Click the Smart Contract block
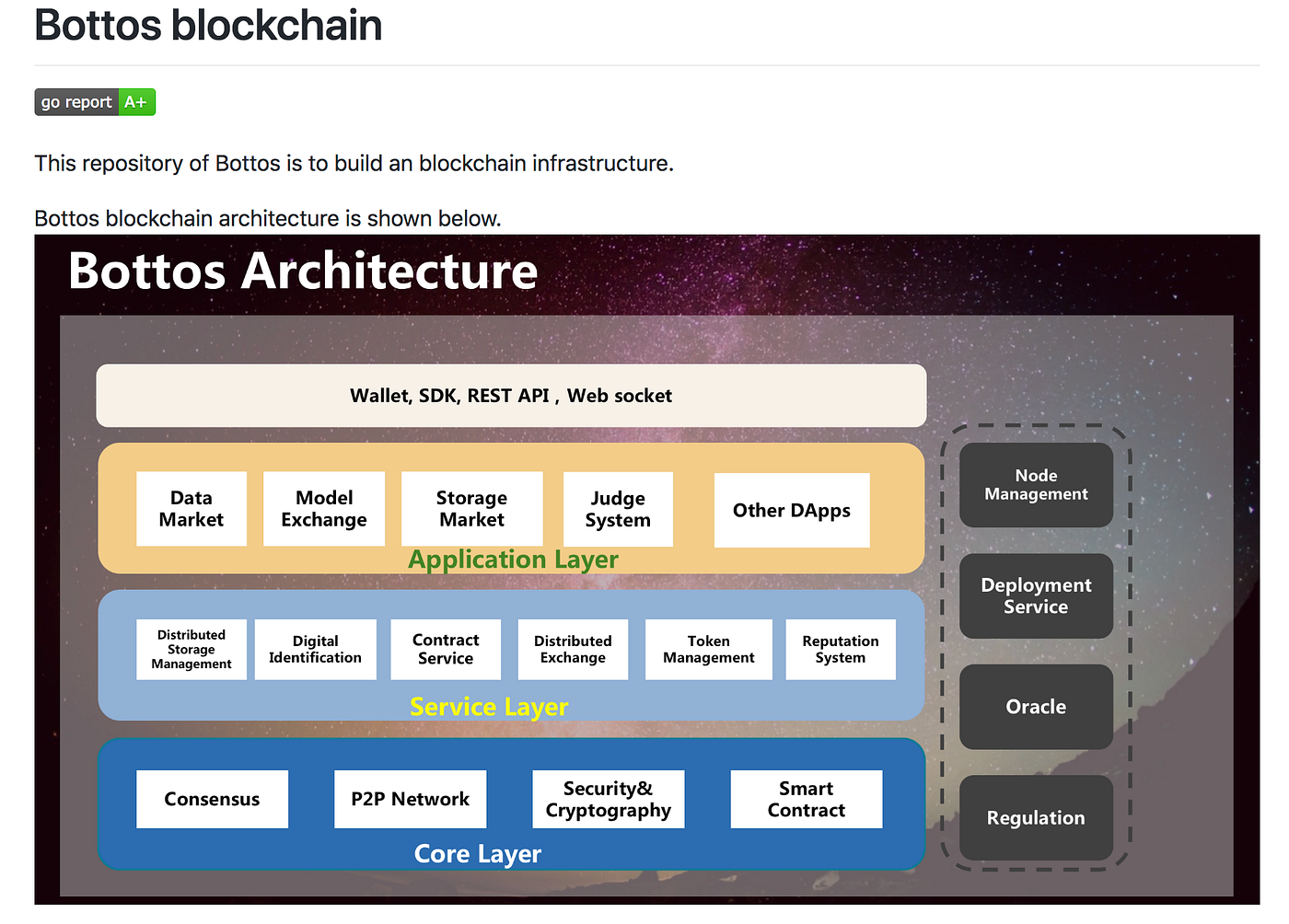Viewport: 1289px width, 924px height. pos(806,799)
